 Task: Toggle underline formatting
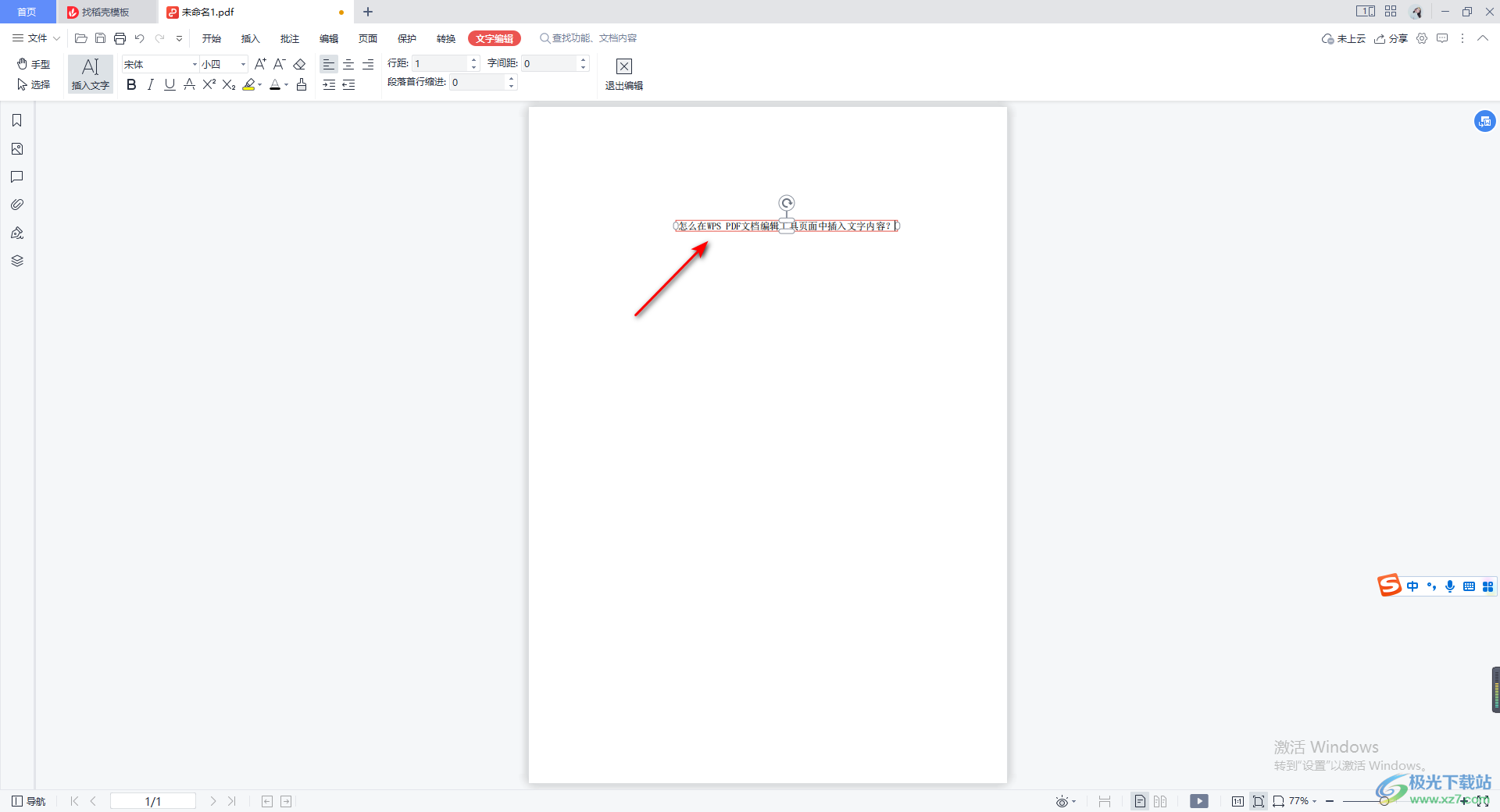pos(170,84)
